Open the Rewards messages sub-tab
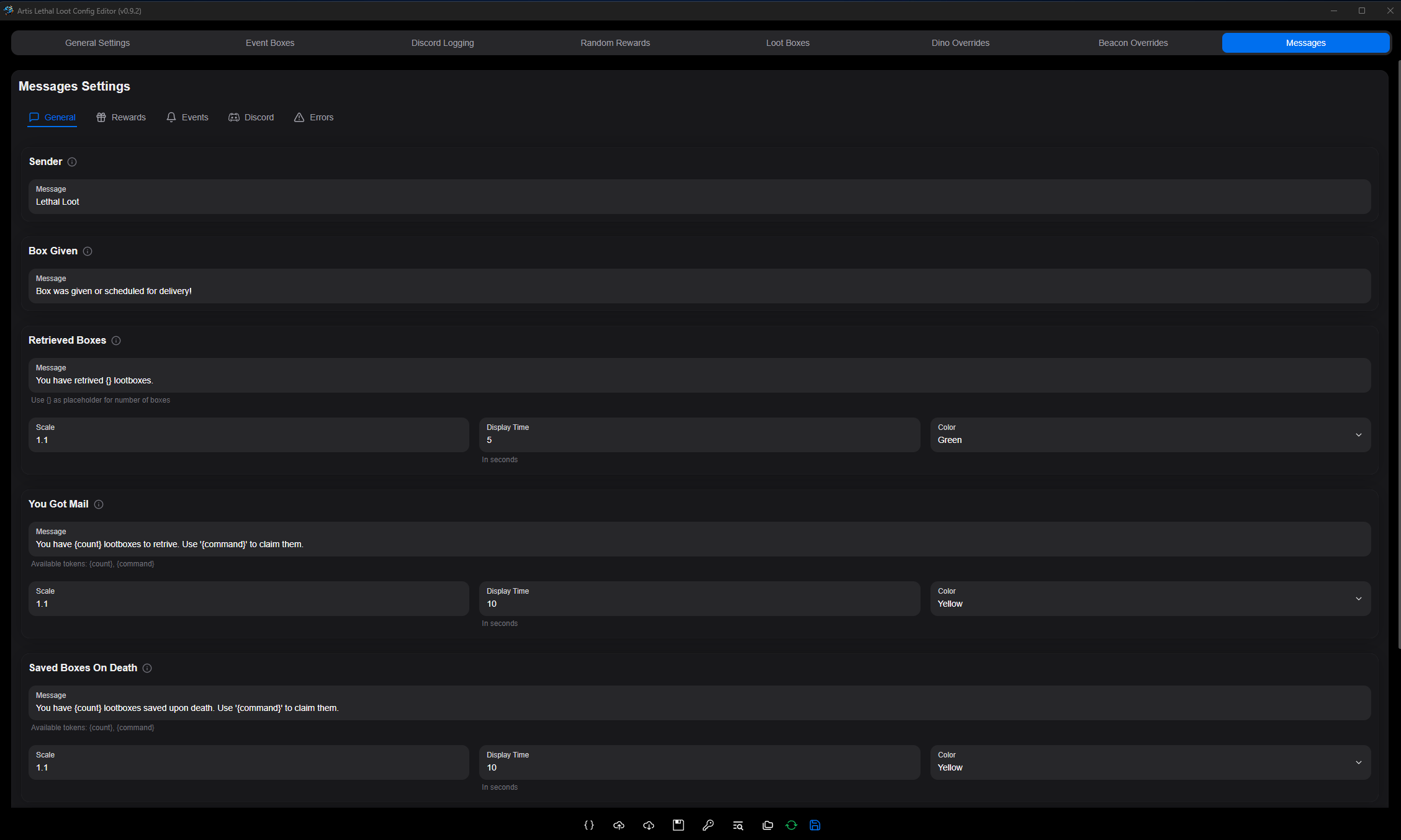 [x=121, y=117]
